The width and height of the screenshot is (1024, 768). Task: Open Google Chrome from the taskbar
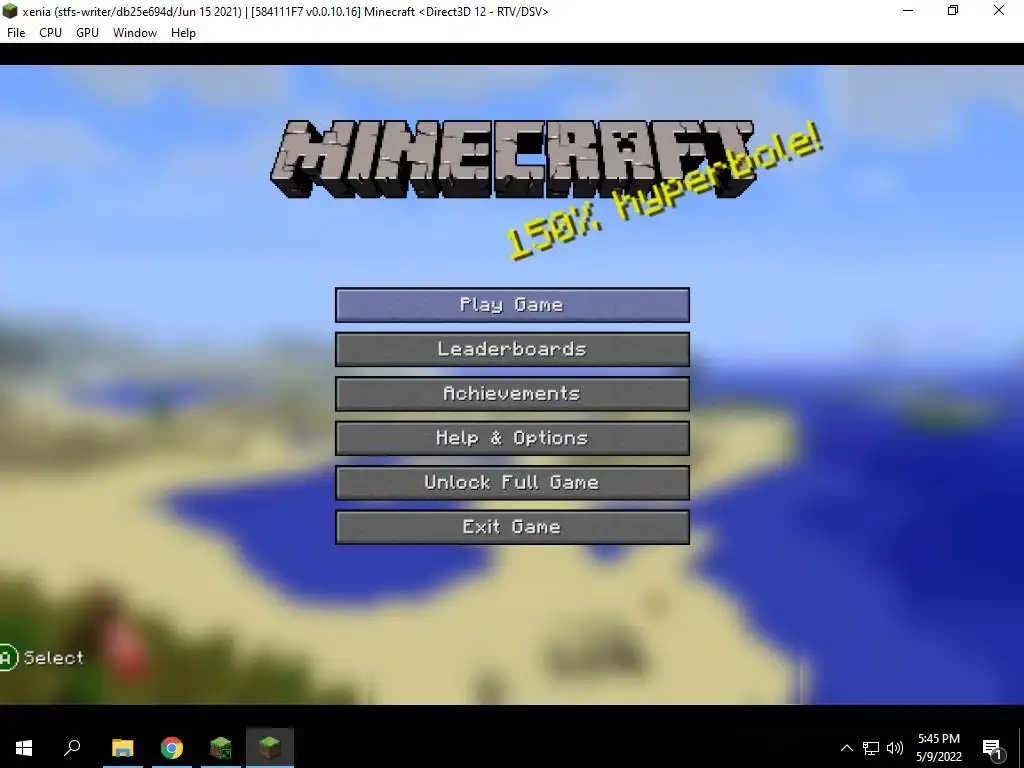172,748
